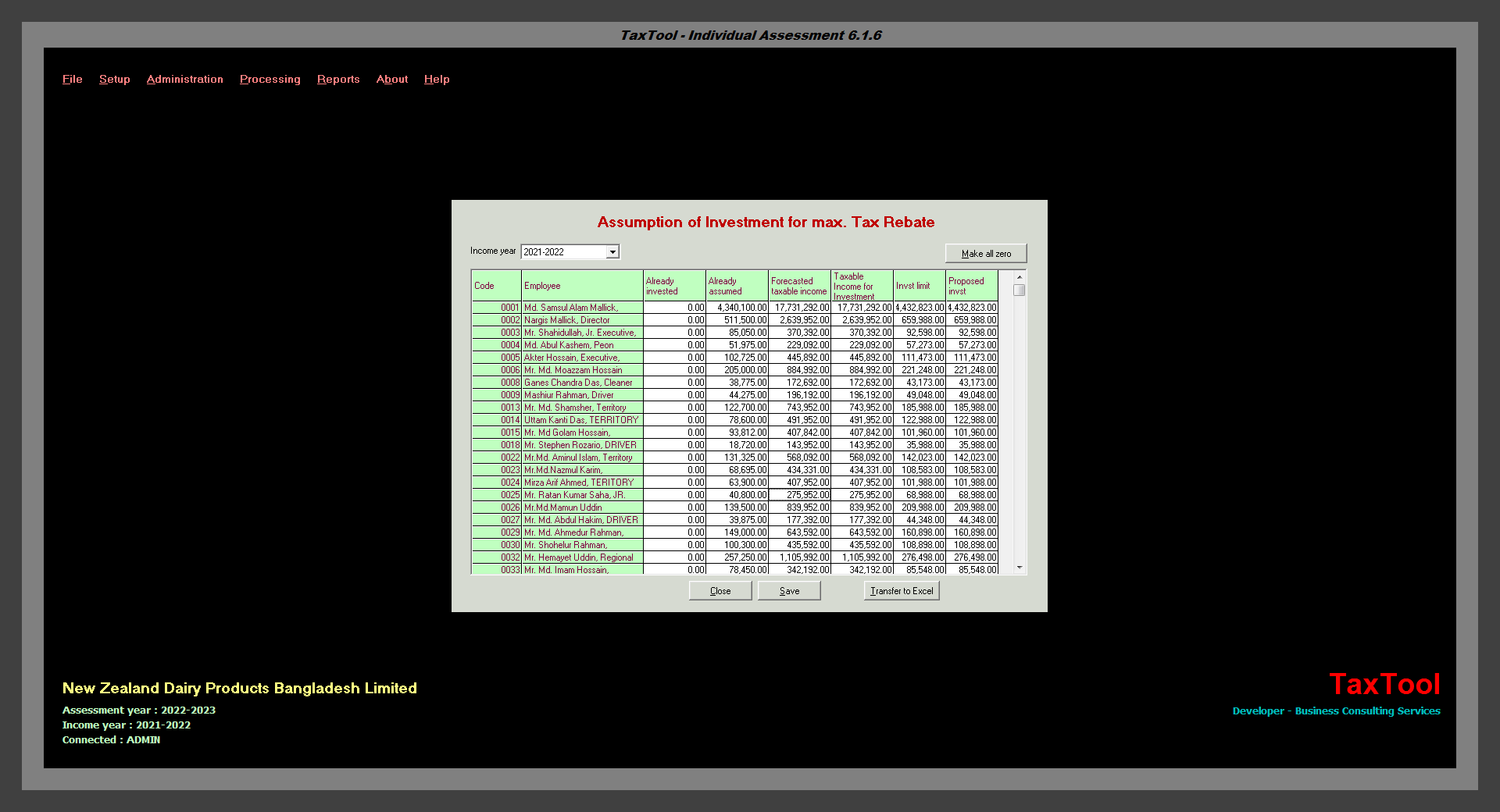Click the Close button in dialog
This screenshot has width=1500, height=812.
(x=720, y=591)
